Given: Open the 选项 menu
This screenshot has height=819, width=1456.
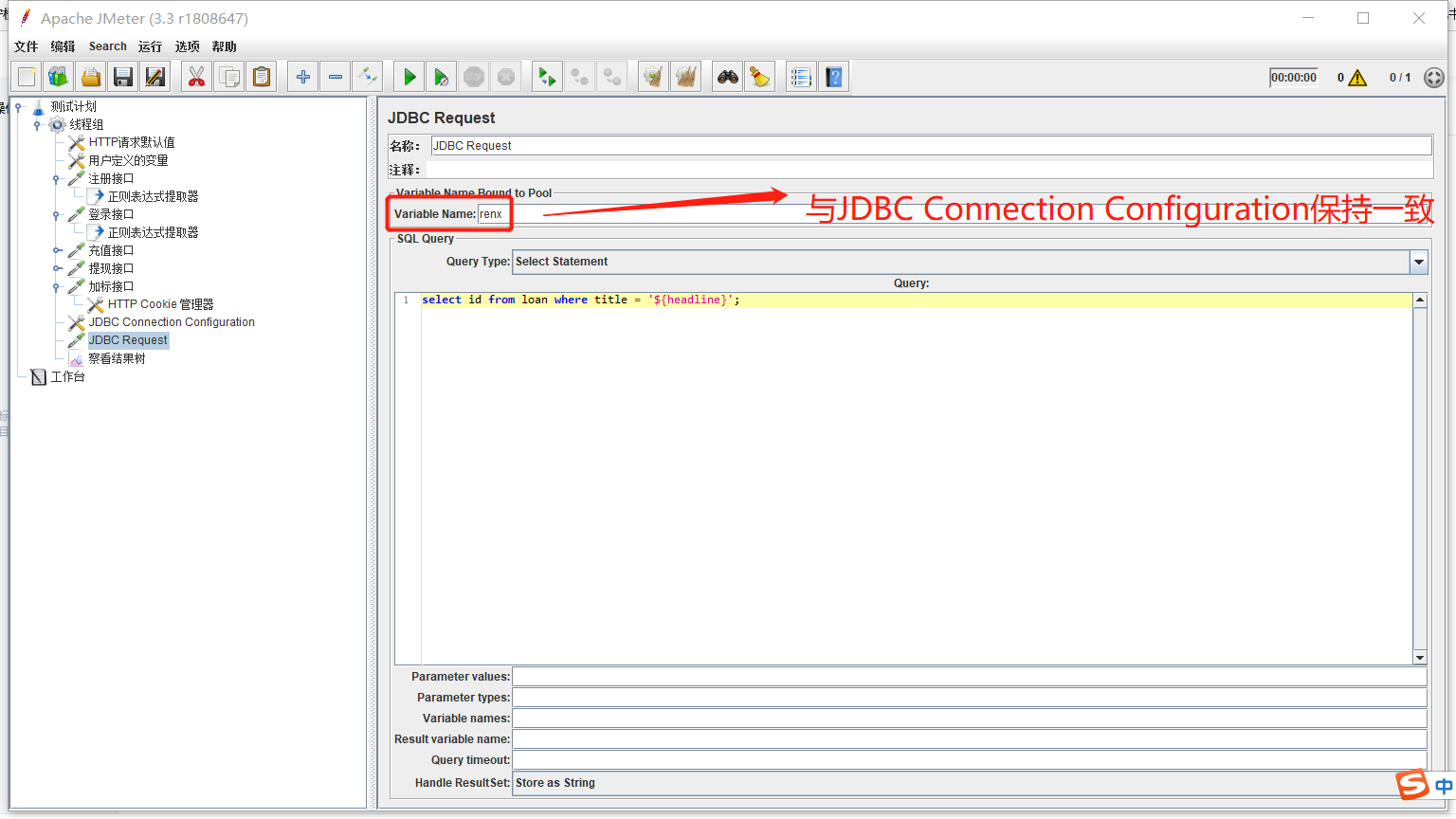Looking at the screenshot, I should [x=187, y=46].
